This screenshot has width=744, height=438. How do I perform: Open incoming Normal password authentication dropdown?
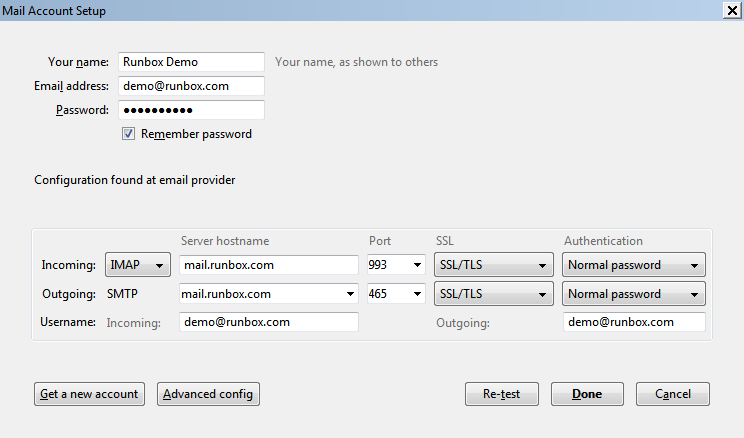pyautogui.click(x=634, y=266)
